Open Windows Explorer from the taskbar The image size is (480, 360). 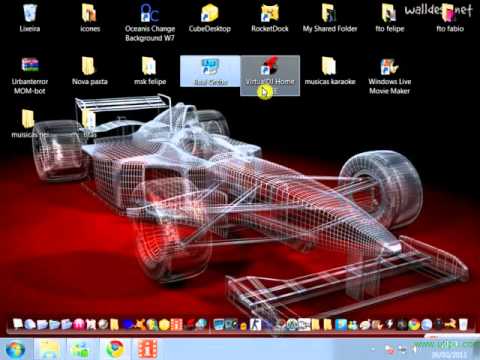[49, 350]
